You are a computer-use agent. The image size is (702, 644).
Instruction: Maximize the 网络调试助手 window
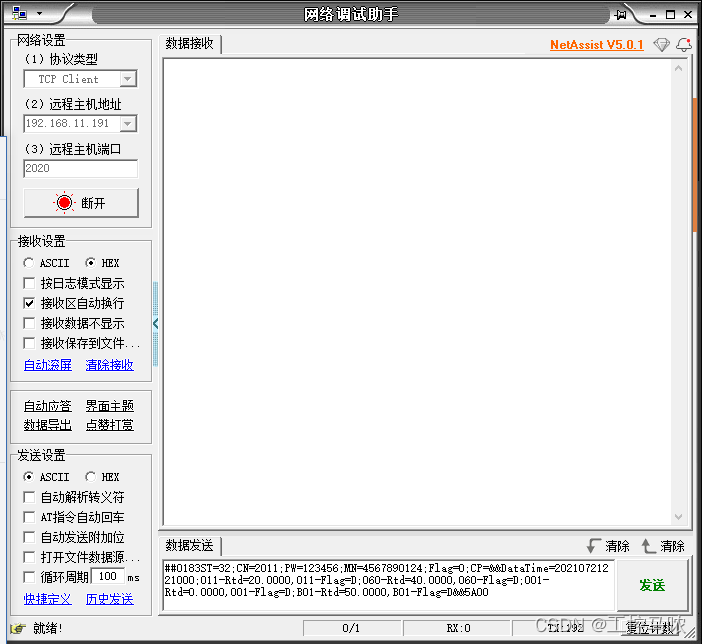671,15
